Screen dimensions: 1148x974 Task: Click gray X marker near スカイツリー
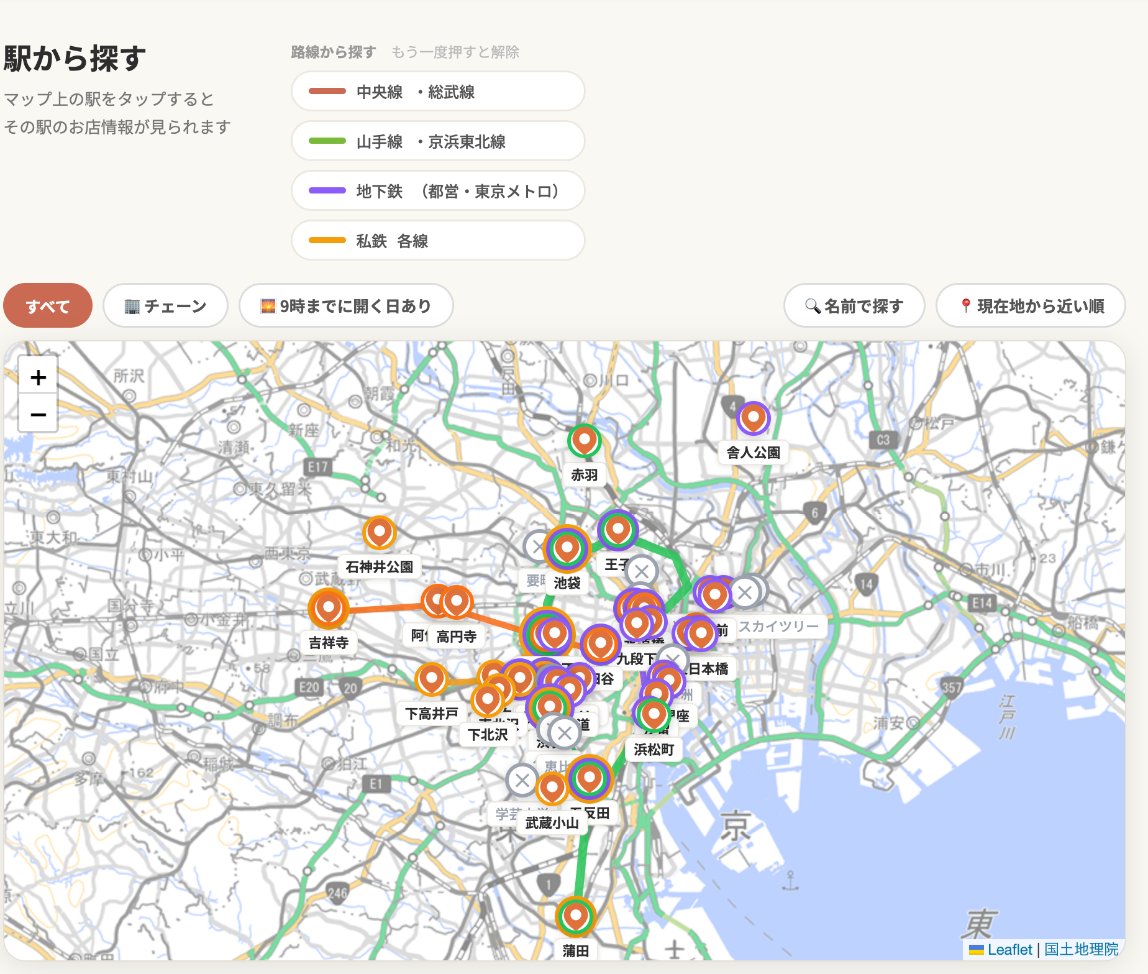[745, 592]
